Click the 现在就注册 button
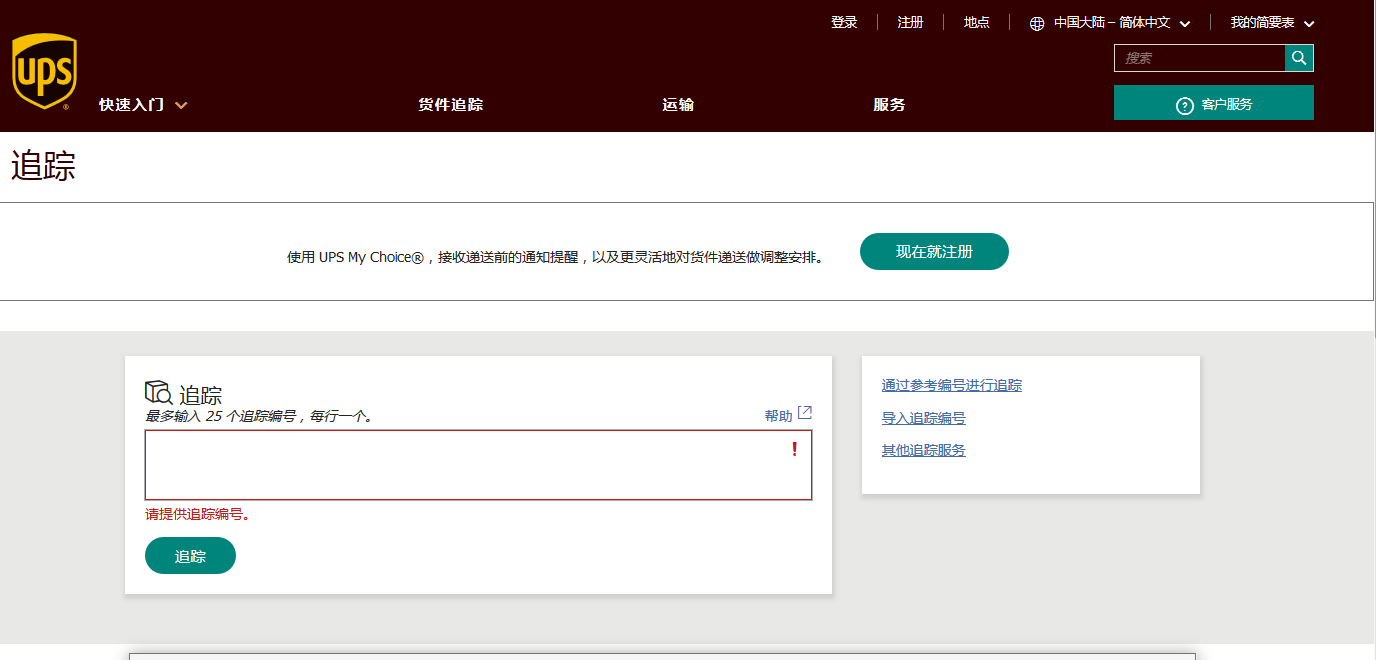The image size is (1376, 660). point(934,251)
